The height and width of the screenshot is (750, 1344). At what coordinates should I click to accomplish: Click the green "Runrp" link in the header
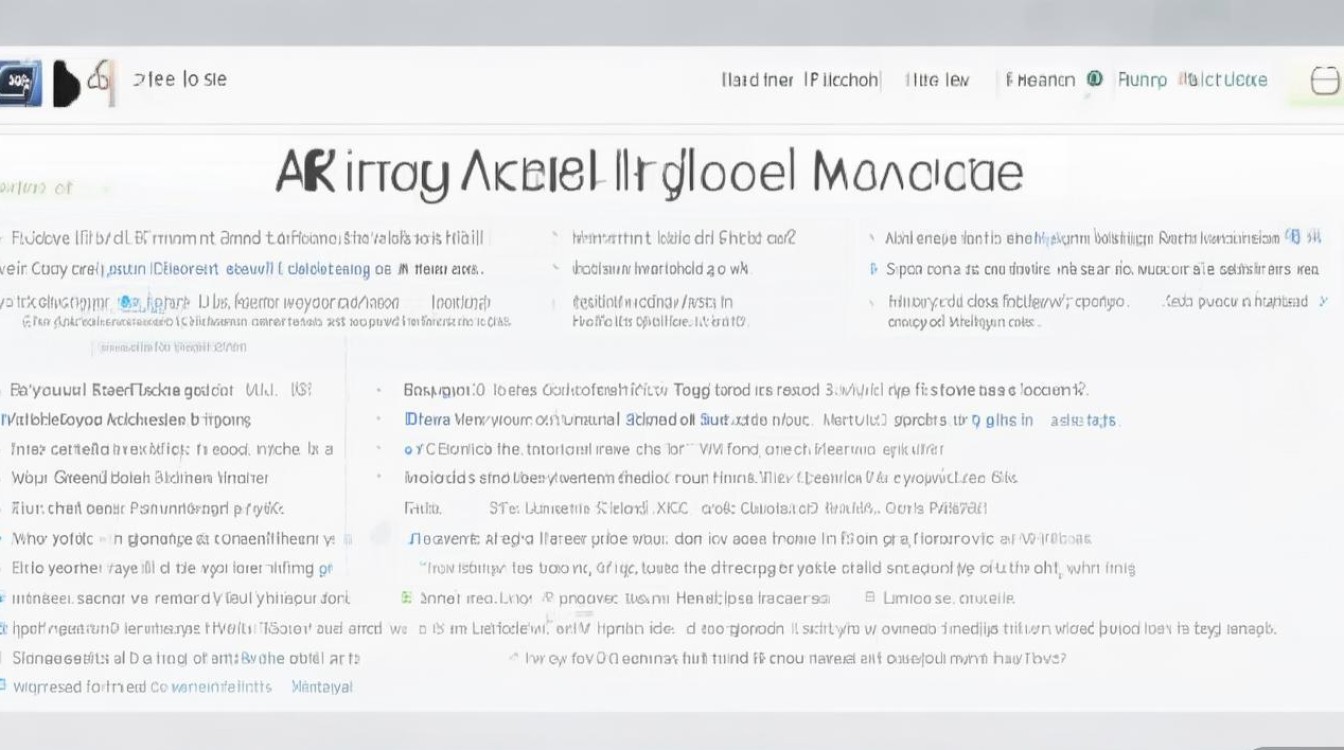point(1142,80)
